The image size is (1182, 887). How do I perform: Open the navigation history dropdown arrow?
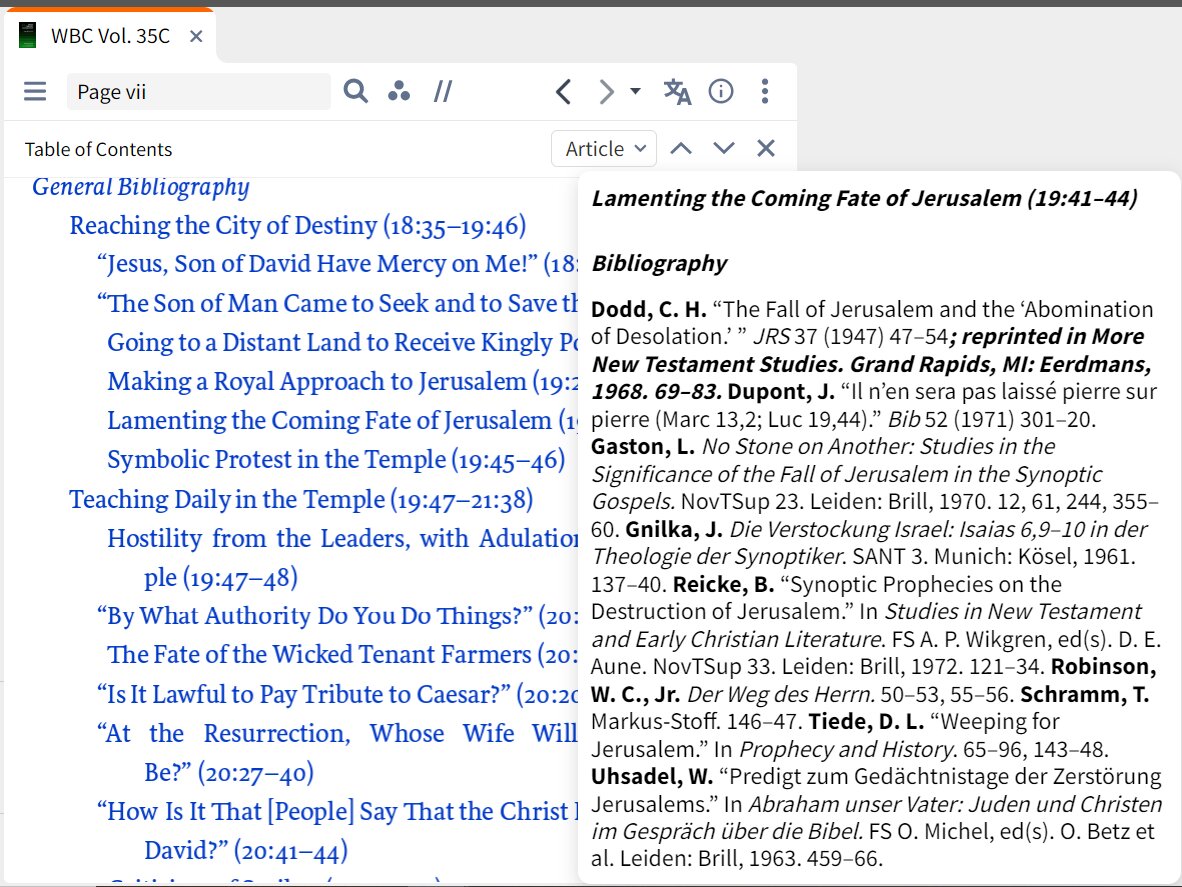[x=635, y=91]
